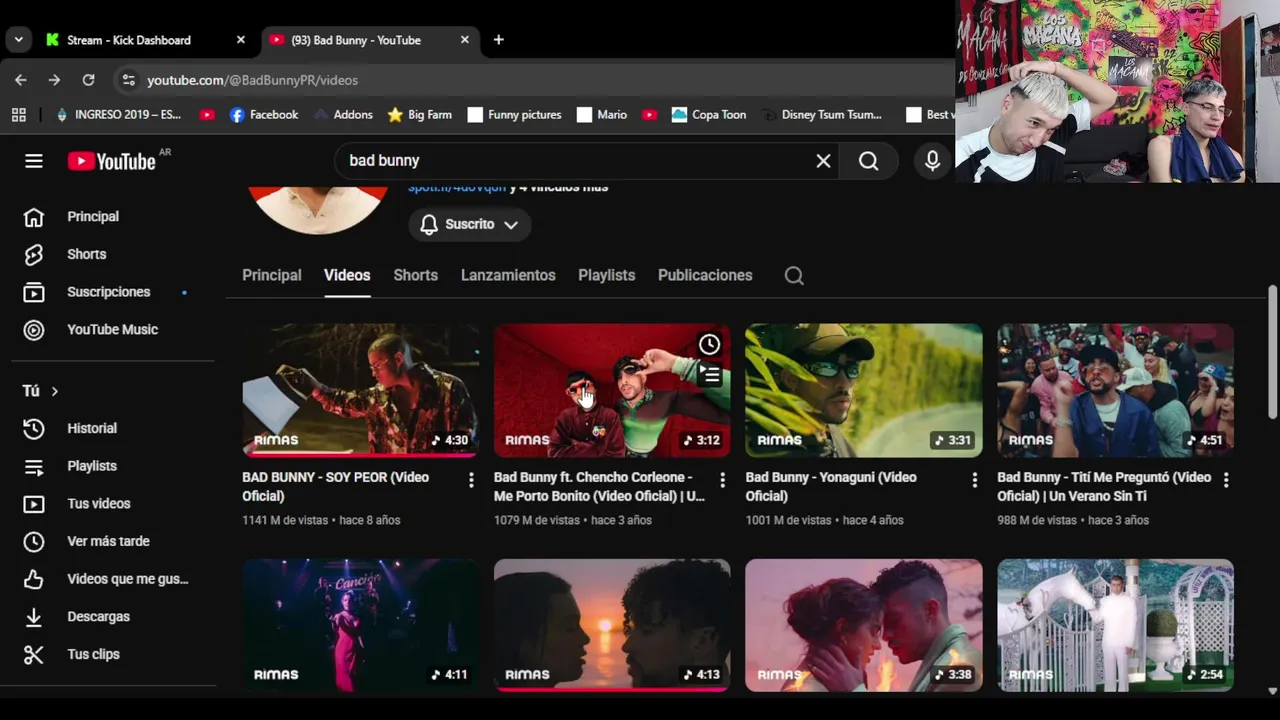Click the address bar URL
The width and height of the screenshot is (1280, 720).
252,80
